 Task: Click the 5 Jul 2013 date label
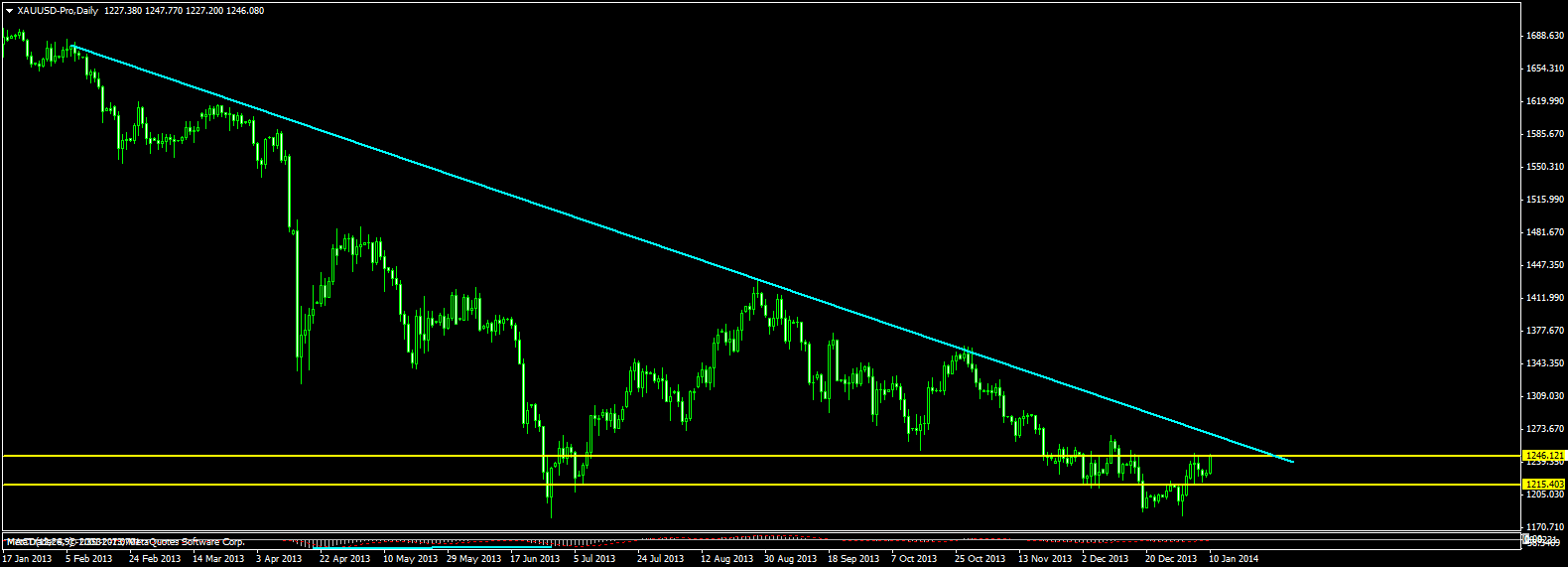594,559
